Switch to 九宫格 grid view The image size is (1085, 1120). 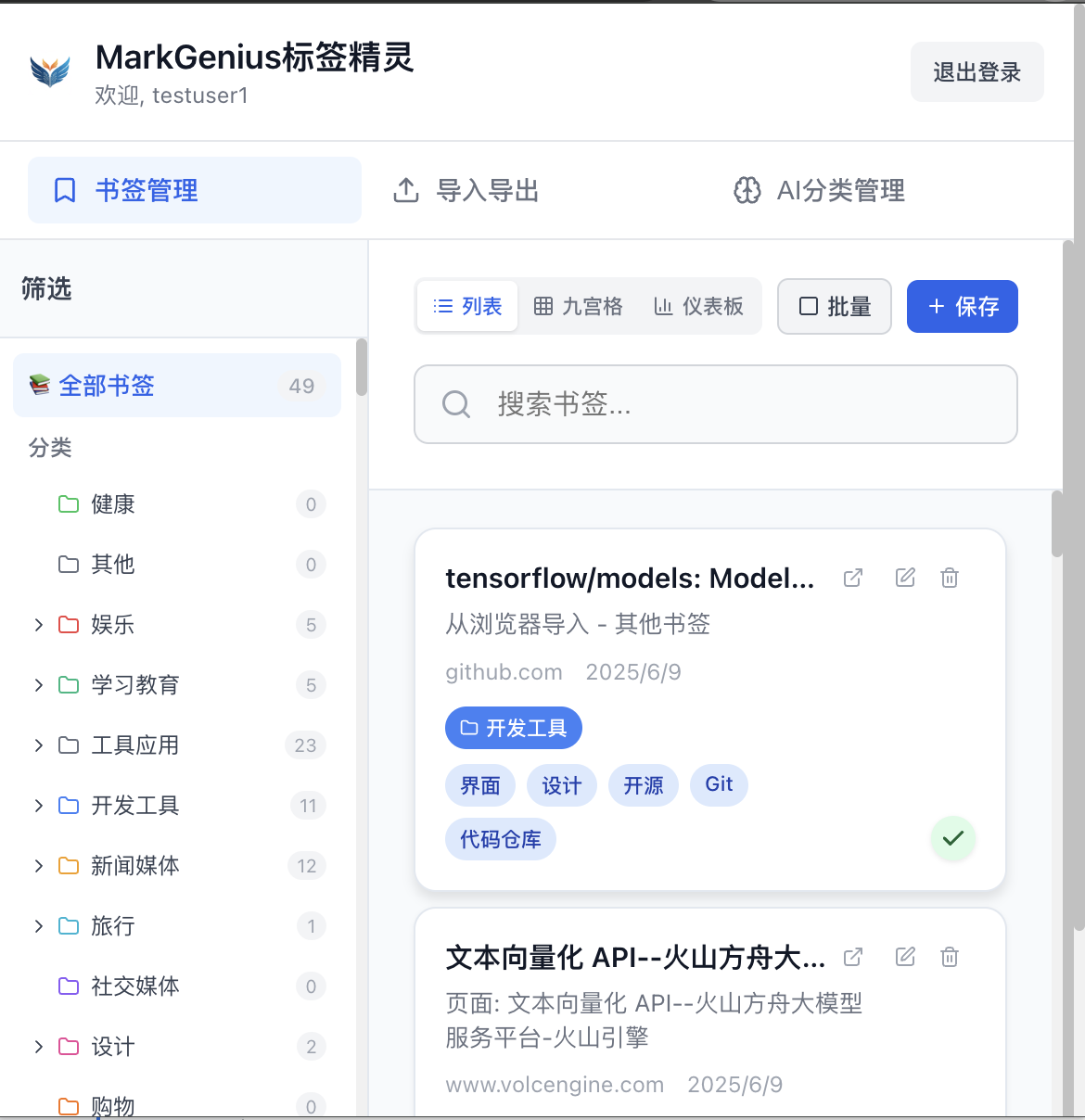point(579,306)
